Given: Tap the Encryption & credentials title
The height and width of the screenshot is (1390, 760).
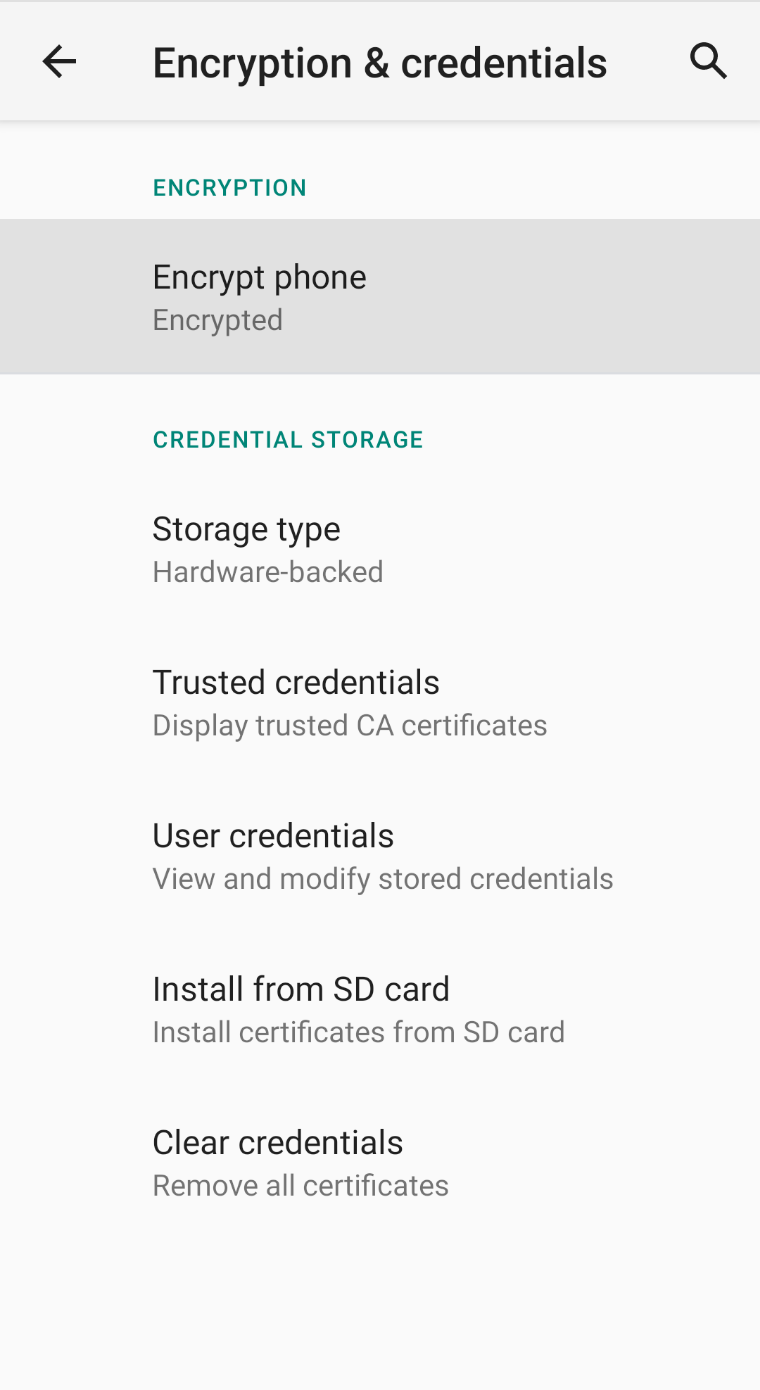Looking at the screenshot, I should coord(380,62).
